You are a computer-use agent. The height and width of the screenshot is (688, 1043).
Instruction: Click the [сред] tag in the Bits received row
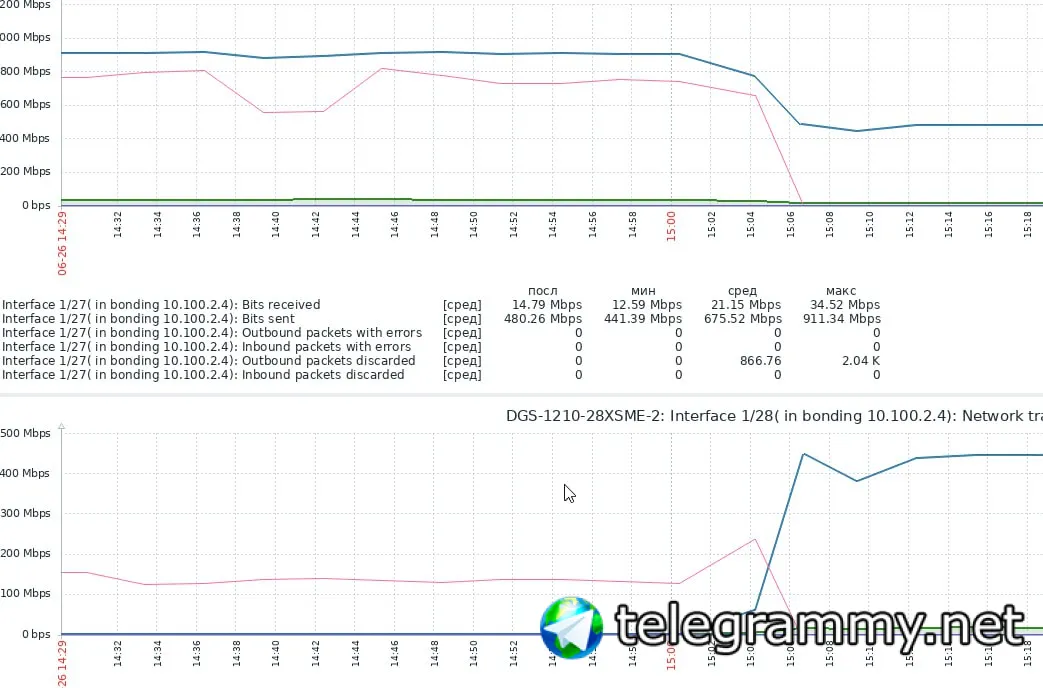(x=462, y=305)
